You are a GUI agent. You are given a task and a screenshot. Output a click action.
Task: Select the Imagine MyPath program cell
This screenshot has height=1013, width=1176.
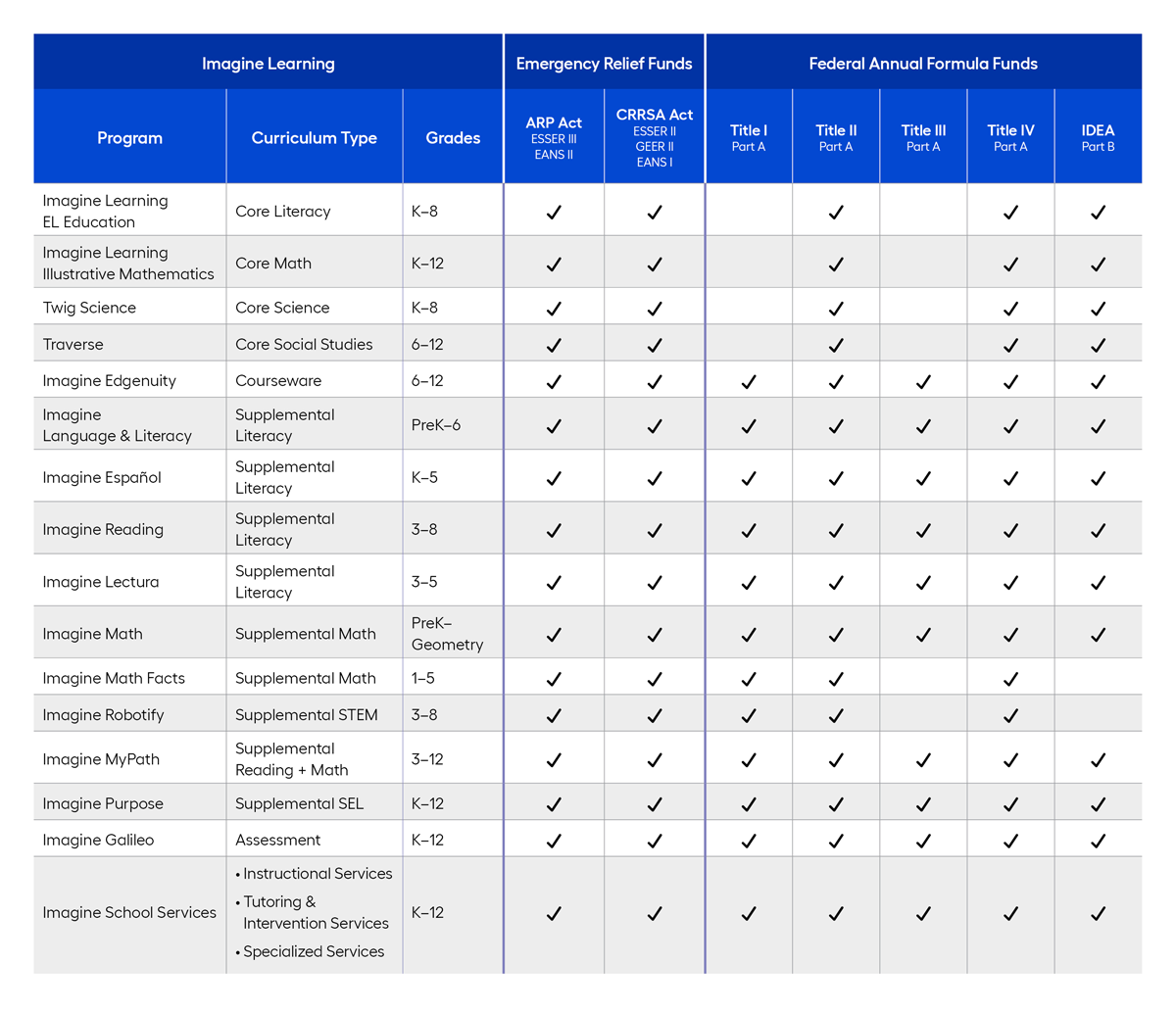(129, 758)
